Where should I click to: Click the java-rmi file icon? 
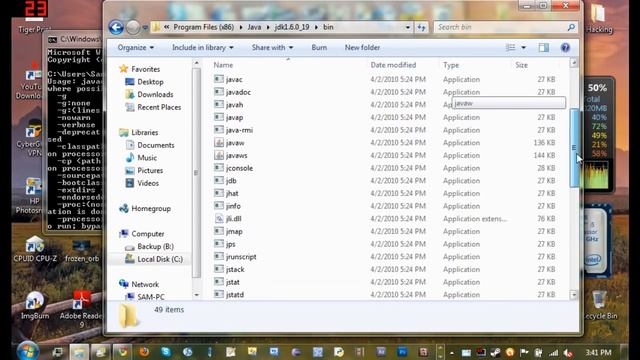(219, 130)
